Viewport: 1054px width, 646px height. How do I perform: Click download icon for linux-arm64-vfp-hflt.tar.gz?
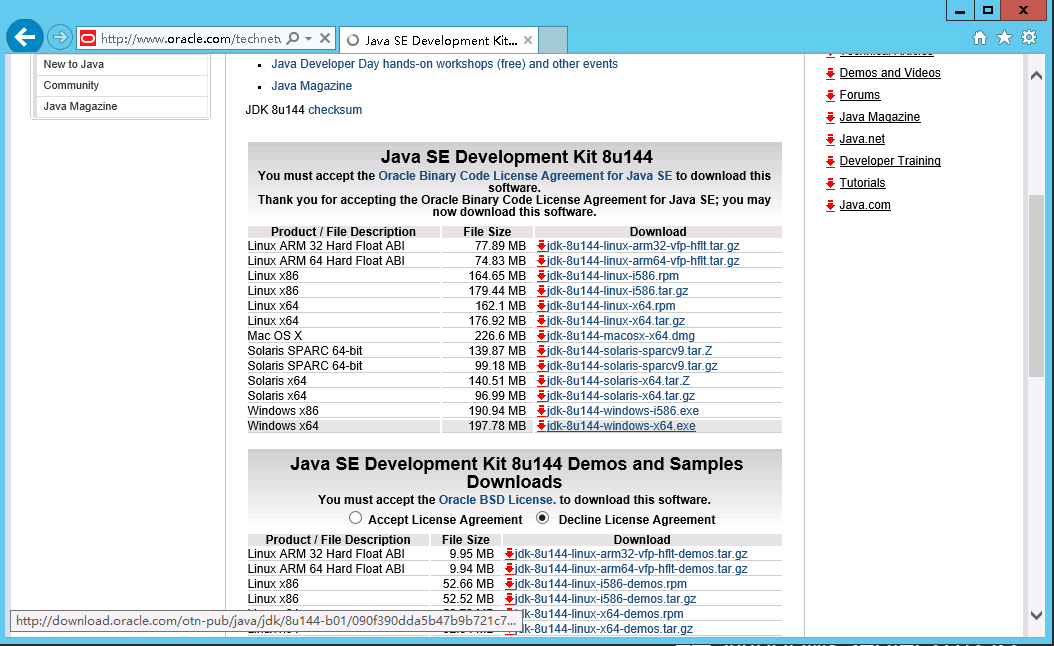coord(541,261)
